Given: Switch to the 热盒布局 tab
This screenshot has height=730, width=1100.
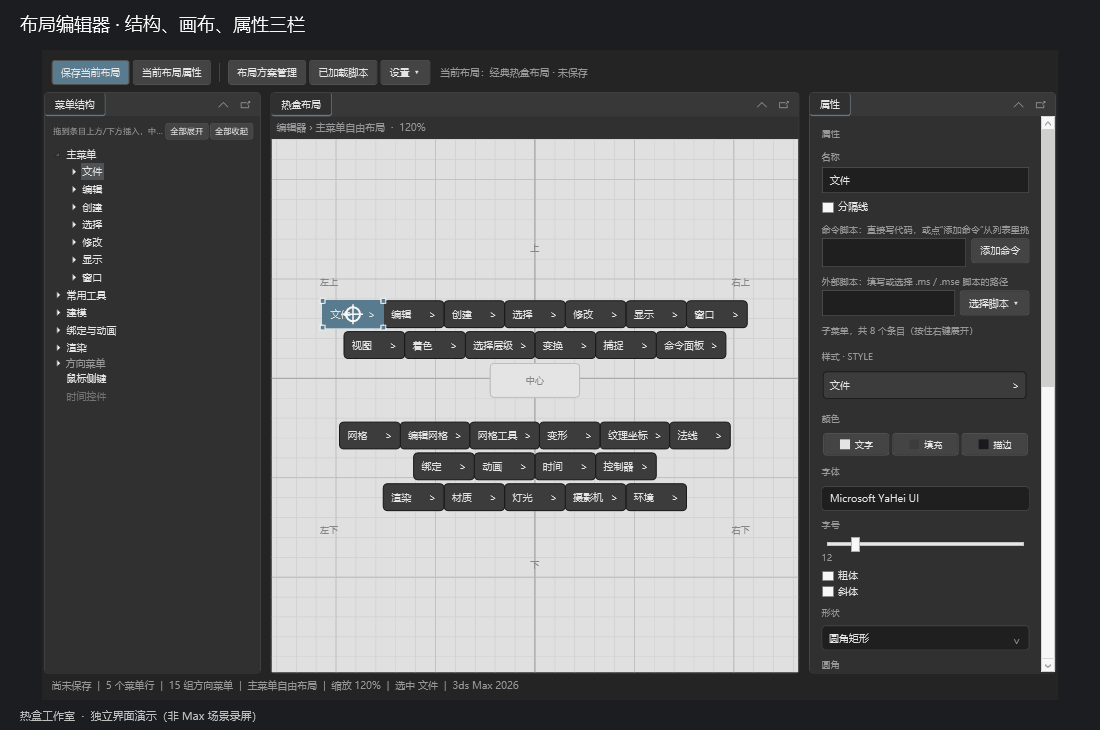Looking at the screenshot, I should [301, 104].
